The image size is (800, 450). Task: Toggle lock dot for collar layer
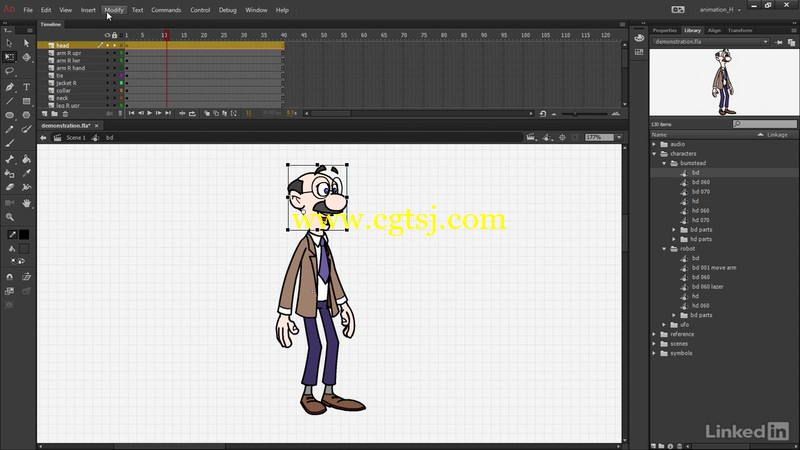click(114, 90)
